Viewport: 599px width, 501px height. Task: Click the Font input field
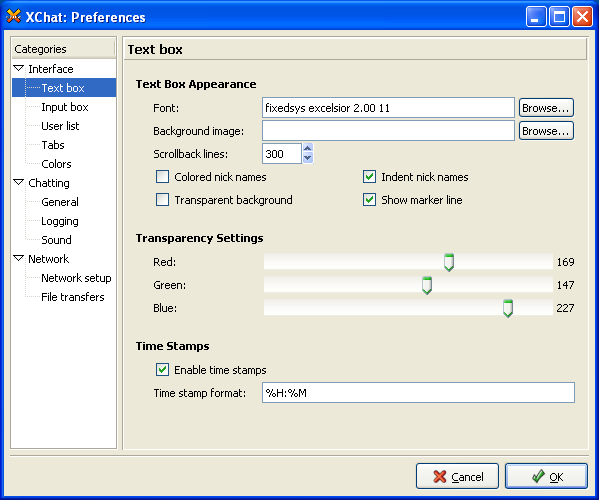[x=388, y=108]
